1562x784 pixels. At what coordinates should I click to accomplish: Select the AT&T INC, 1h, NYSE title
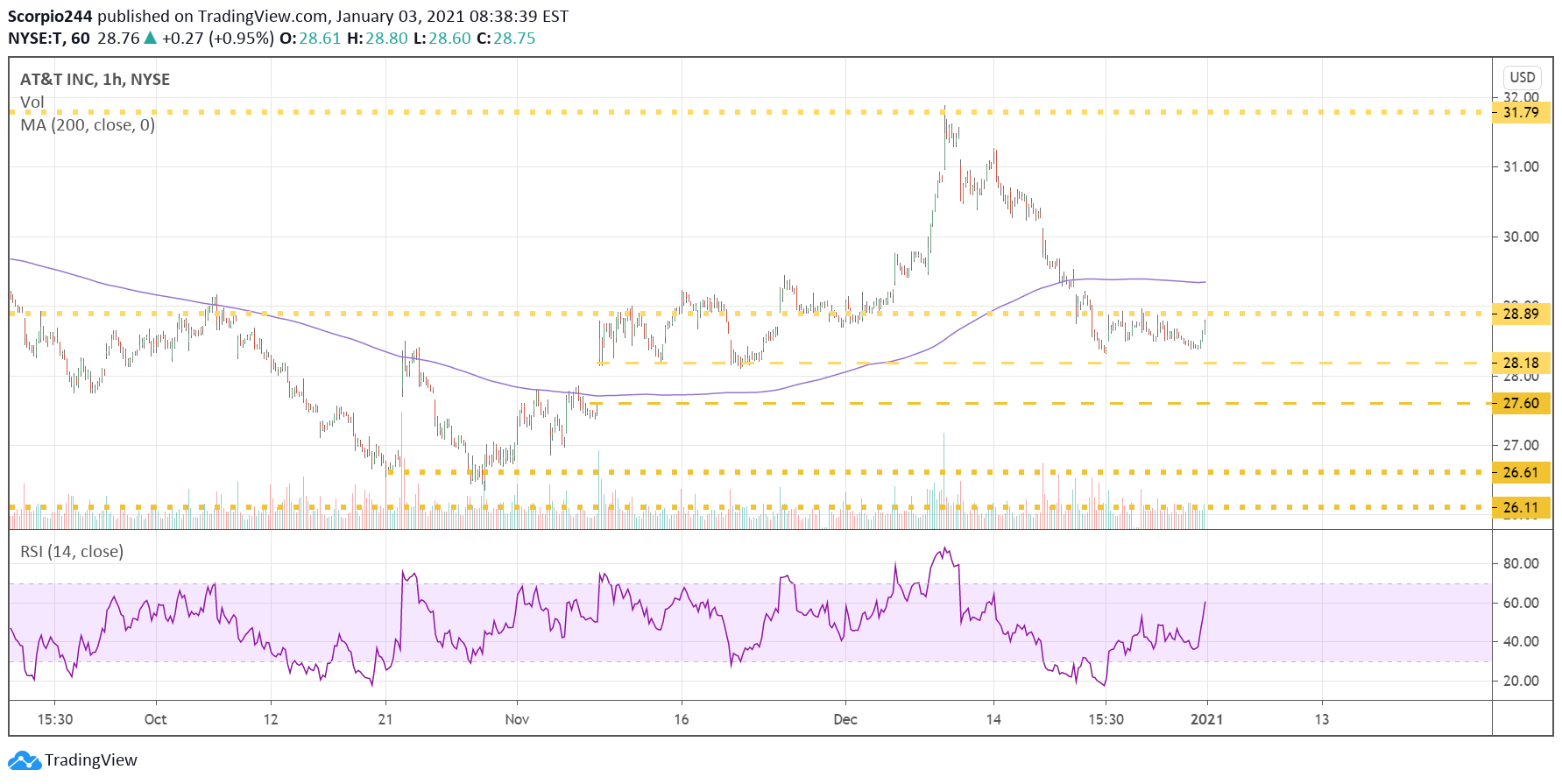[95, 79]
